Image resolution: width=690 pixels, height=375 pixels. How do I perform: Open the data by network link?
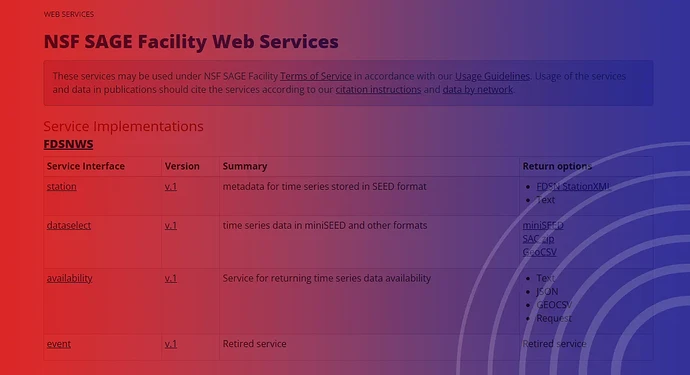tap(477, 89)
